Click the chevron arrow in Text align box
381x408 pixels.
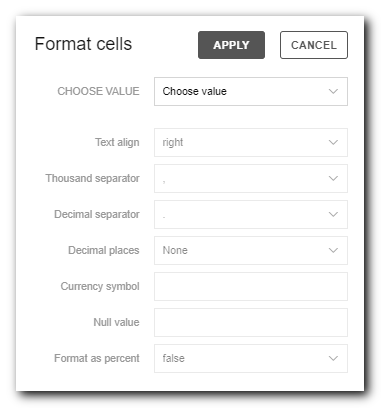tap(333, 142)
